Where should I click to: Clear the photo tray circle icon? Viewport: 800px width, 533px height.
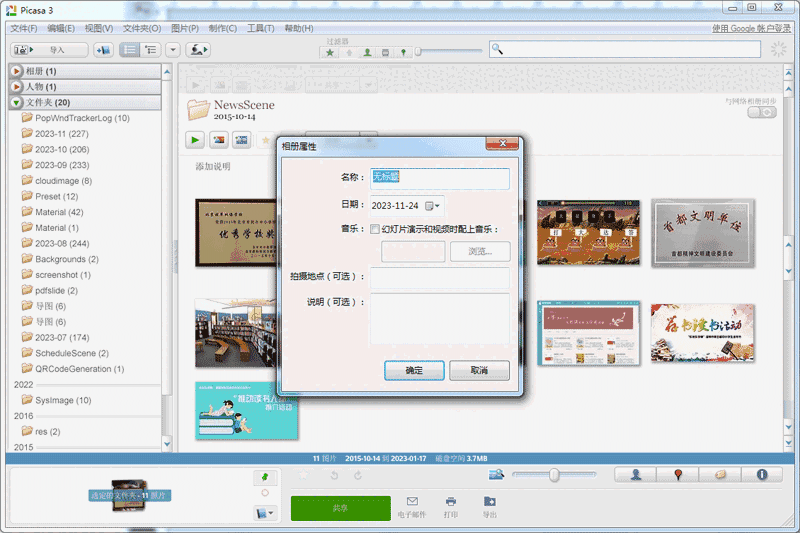pyautogui.click(x=265, y=493)
